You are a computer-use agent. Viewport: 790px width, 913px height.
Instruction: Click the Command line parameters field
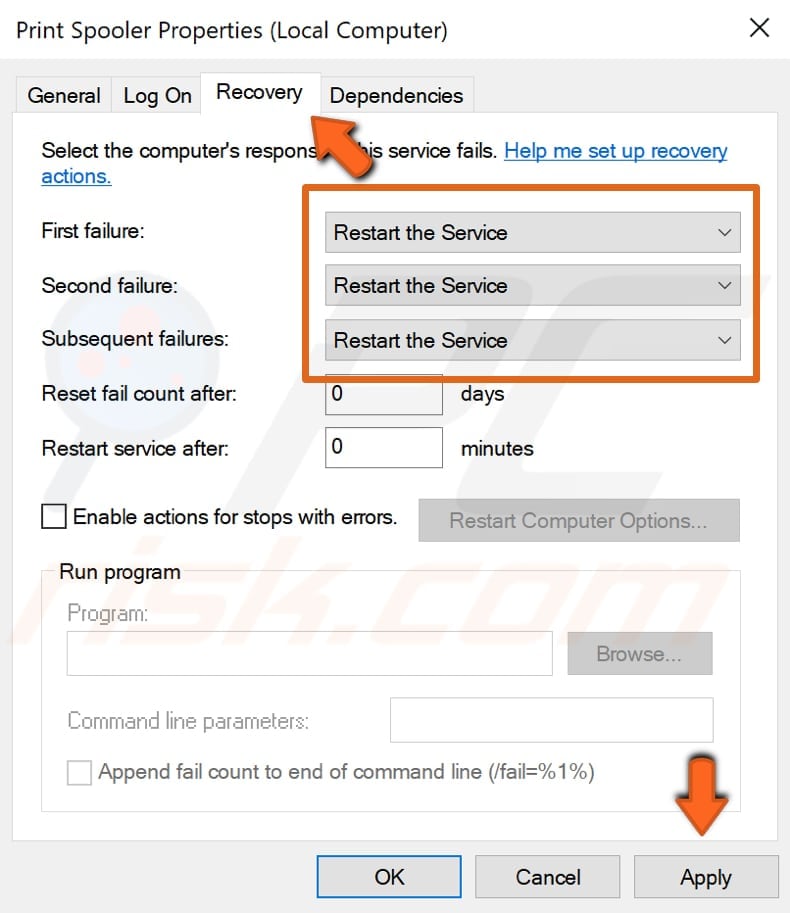click(551, 720)
